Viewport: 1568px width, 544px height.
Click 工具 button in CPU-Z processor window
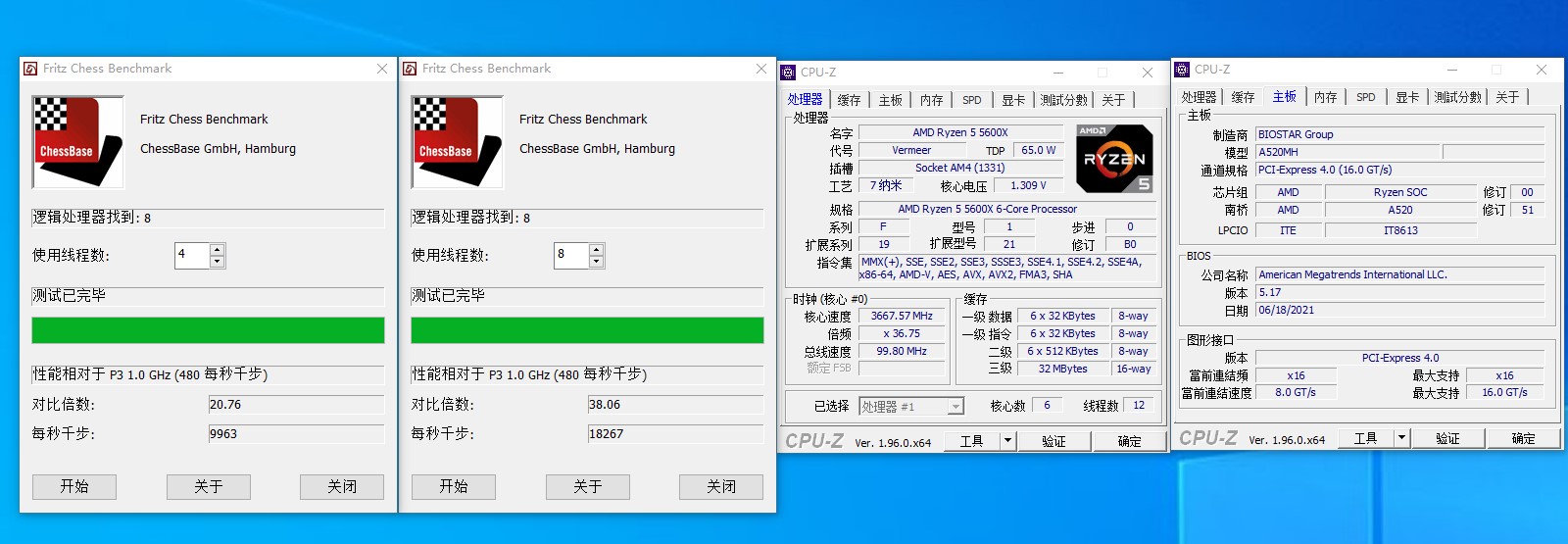(x=972, y=441)
